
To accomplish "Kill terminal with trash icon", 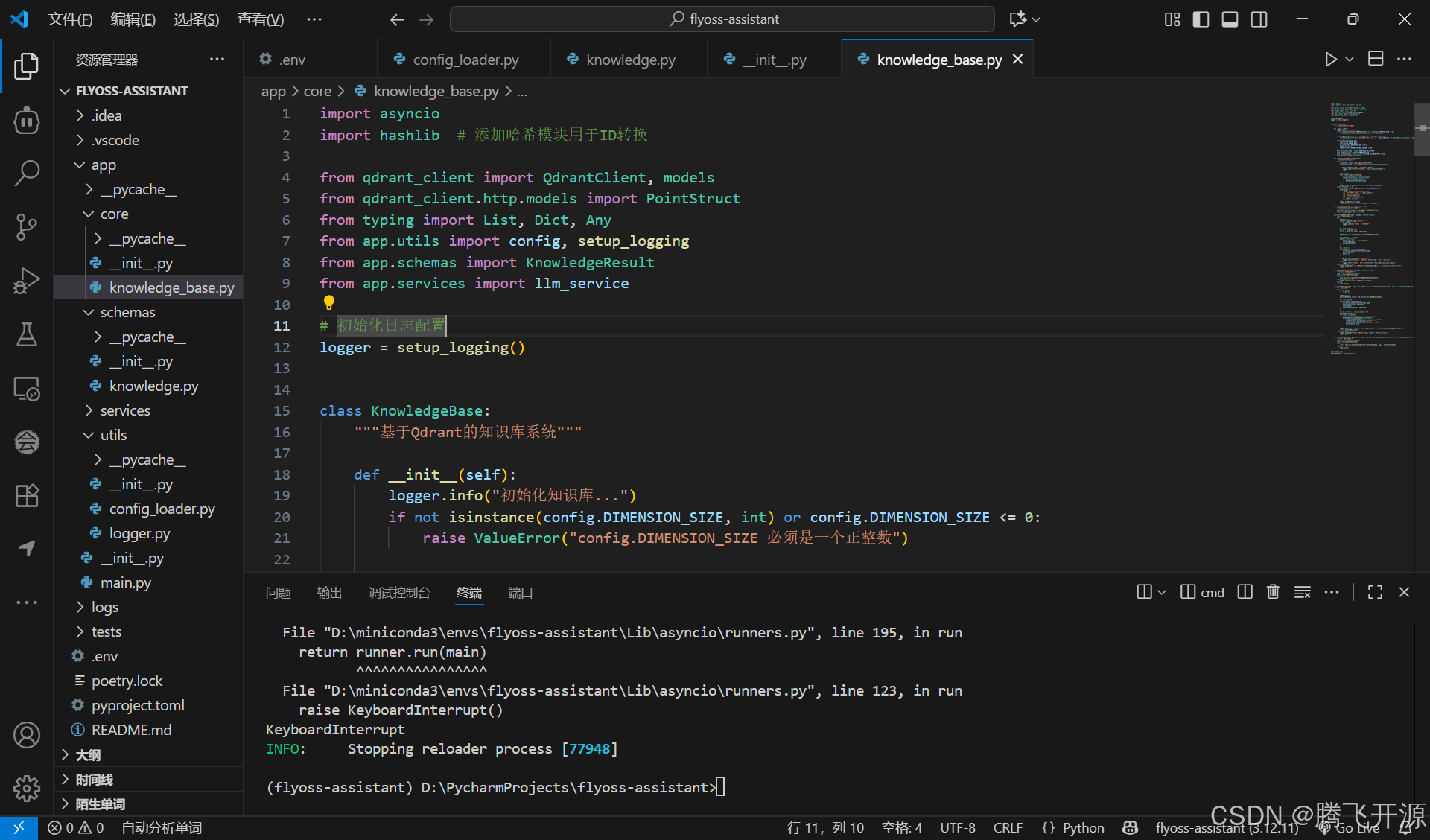I will (1273, 592).
